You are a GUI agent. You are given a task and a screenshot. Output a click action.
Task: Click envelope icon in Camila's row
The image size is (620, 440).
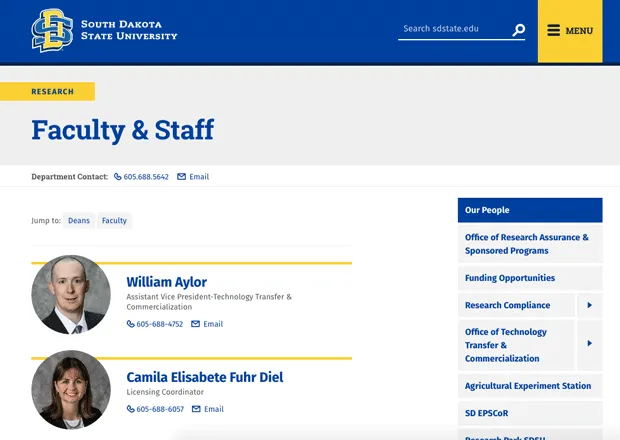click(x=196, y=409)
